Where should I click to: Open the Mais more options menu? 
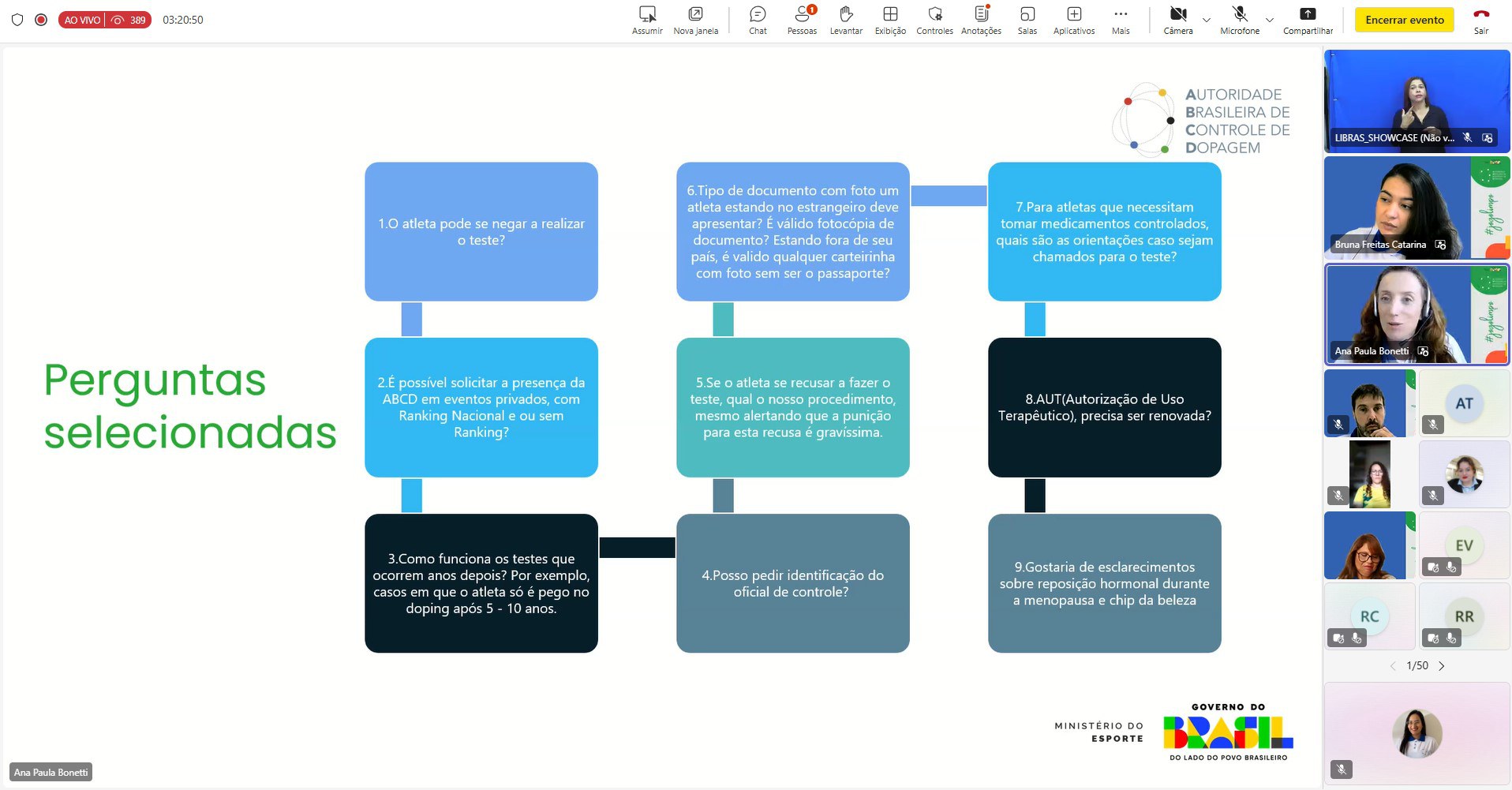point(1121,20)
